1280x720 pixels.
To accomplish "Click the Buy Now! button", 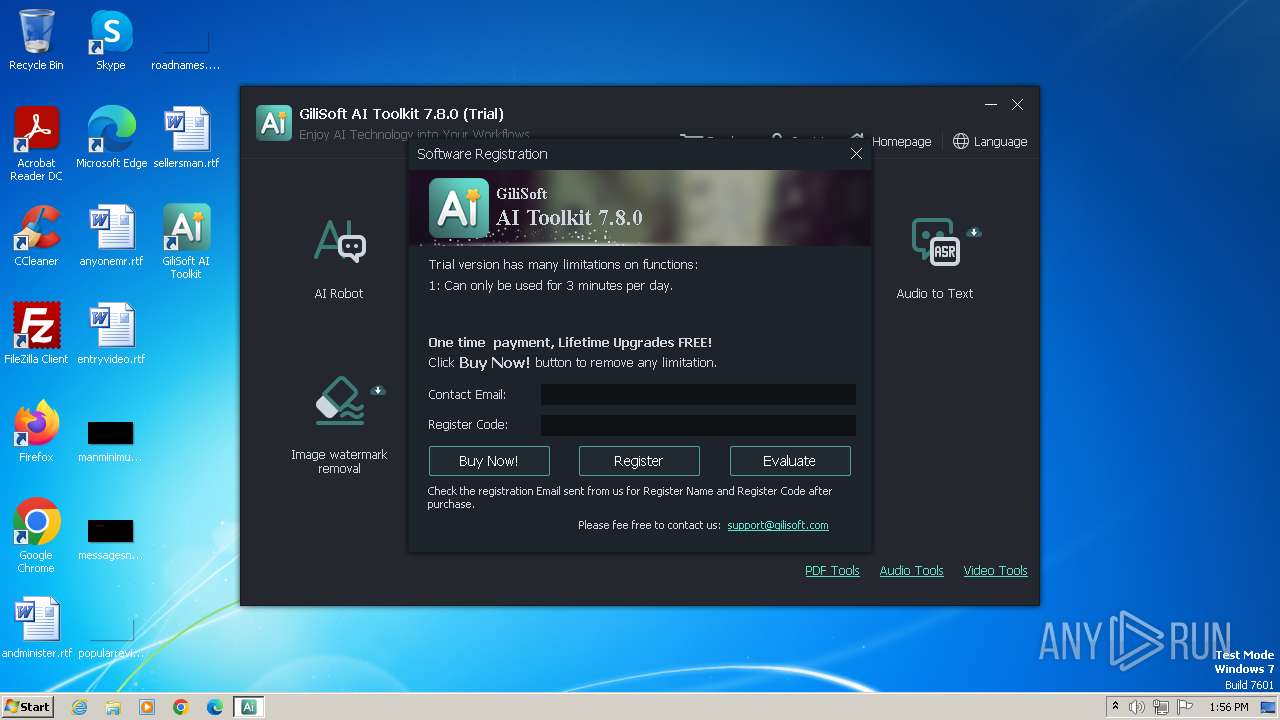I will tap(489, 461).
